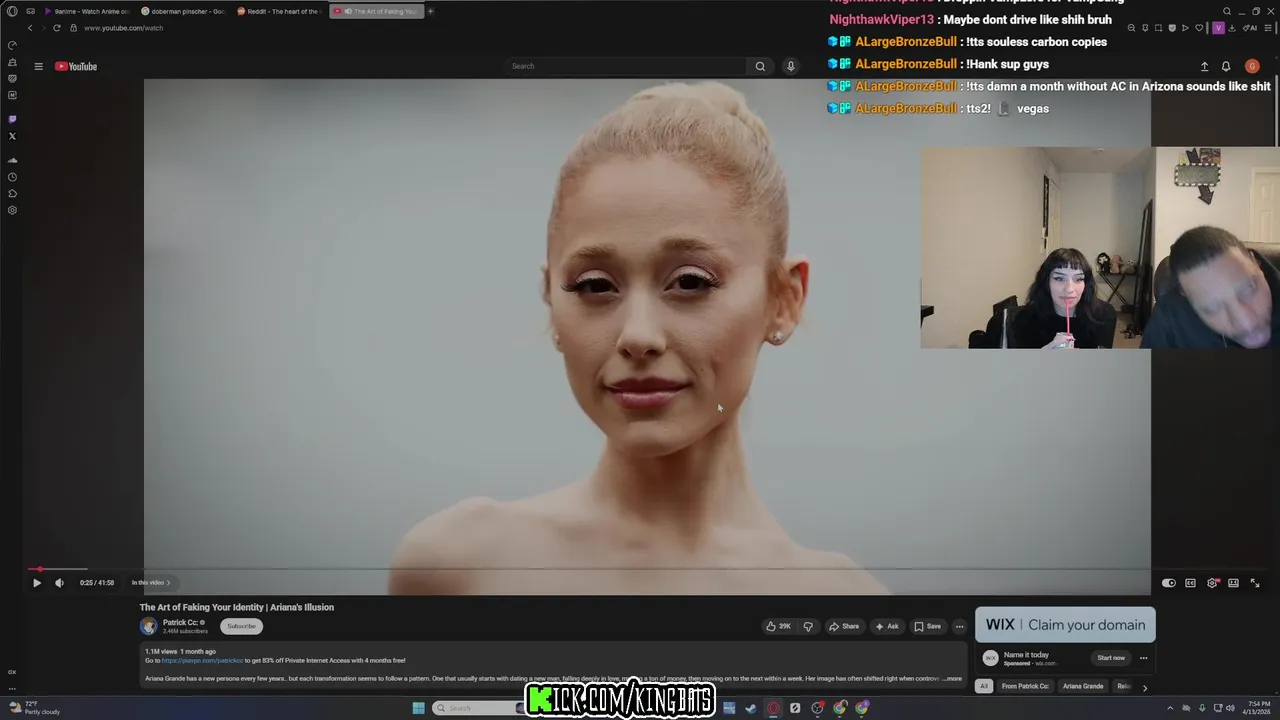Open the video player settings gear

pyautogui.click(x=1212, y=583)
